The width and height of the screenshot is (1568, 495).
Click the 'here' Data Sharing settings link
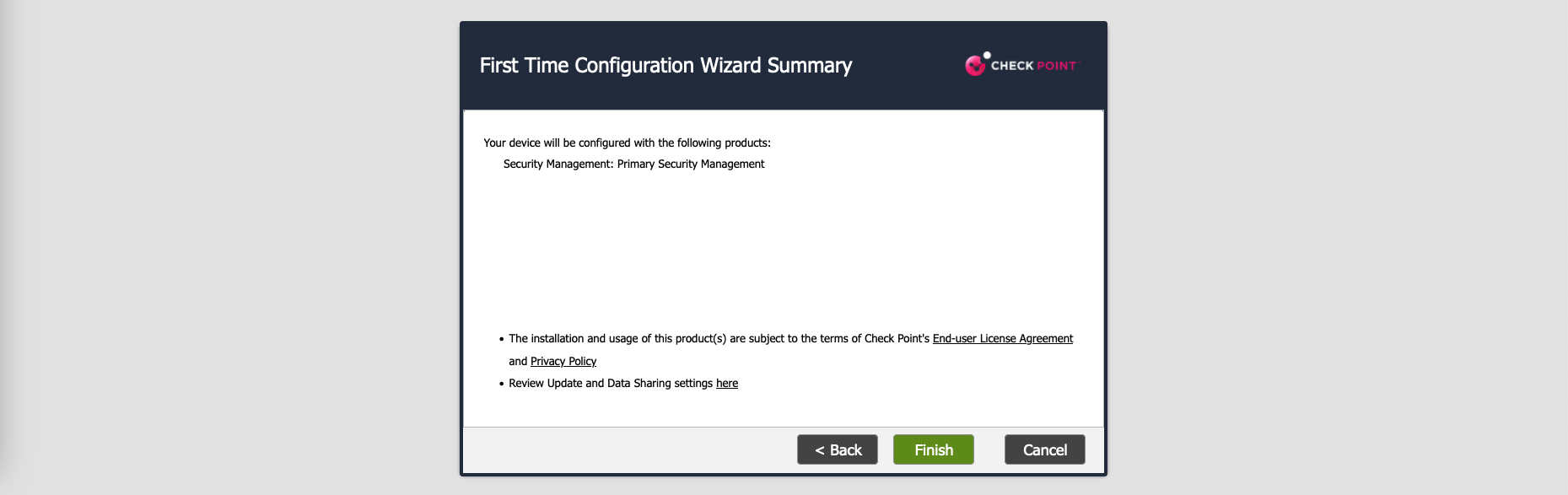click(x=726, y=383)
